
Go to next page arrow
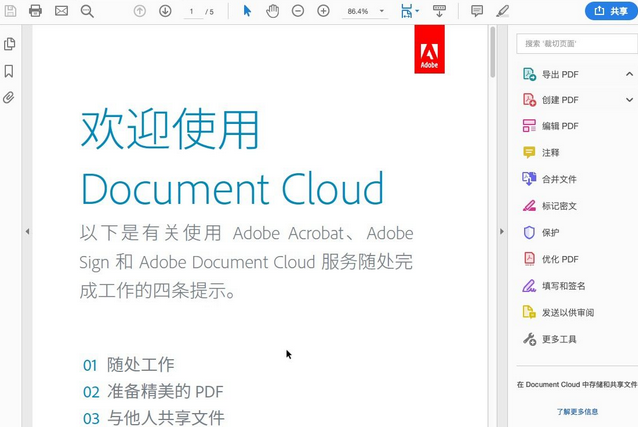(x=165, y=11)
